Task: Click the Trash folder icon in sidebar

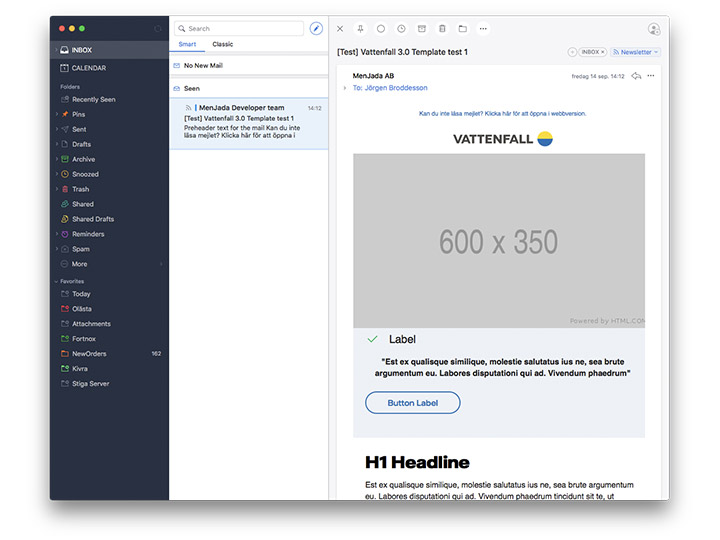Action: click(65, 189)
